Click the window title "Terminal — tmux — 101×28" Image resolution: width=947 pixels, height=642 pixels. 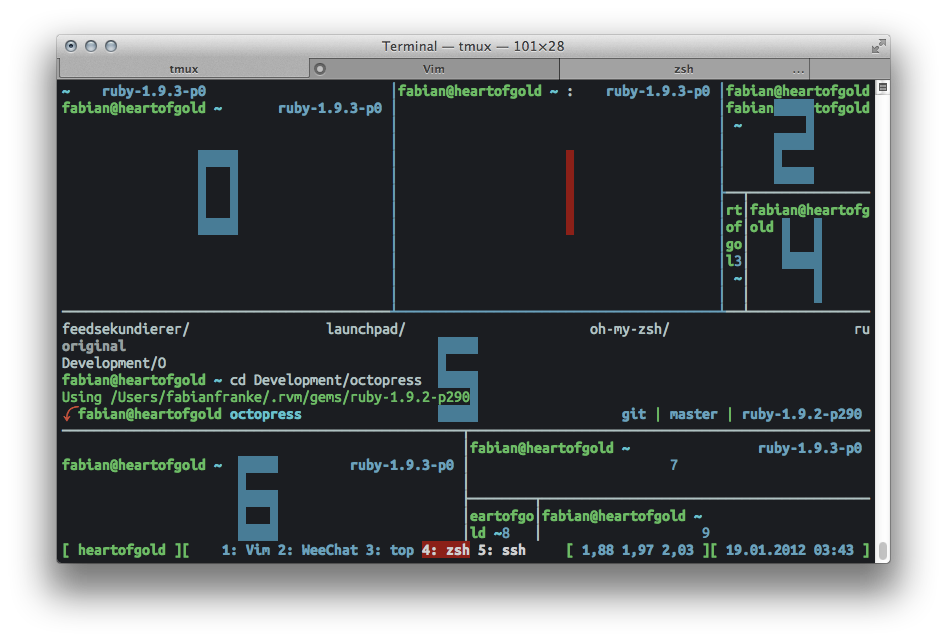click(x=473, y=46)
